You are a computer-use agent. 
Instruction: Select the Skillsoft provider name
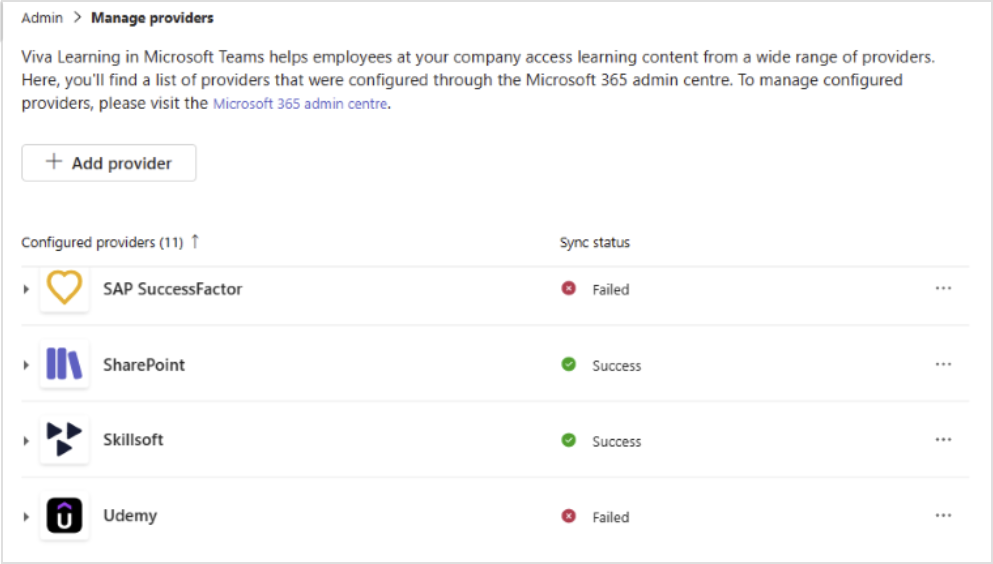[133, 439]
